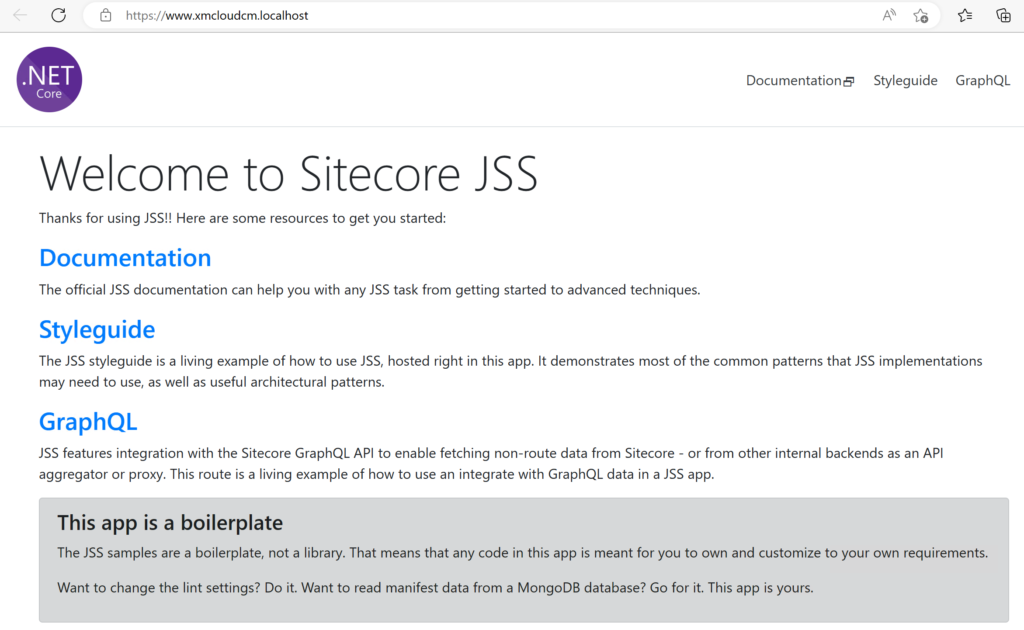Select Styleguide in the top navigation
Image resolution: width=1024 pixels, height=630 pixels.
tap(905, 80)
